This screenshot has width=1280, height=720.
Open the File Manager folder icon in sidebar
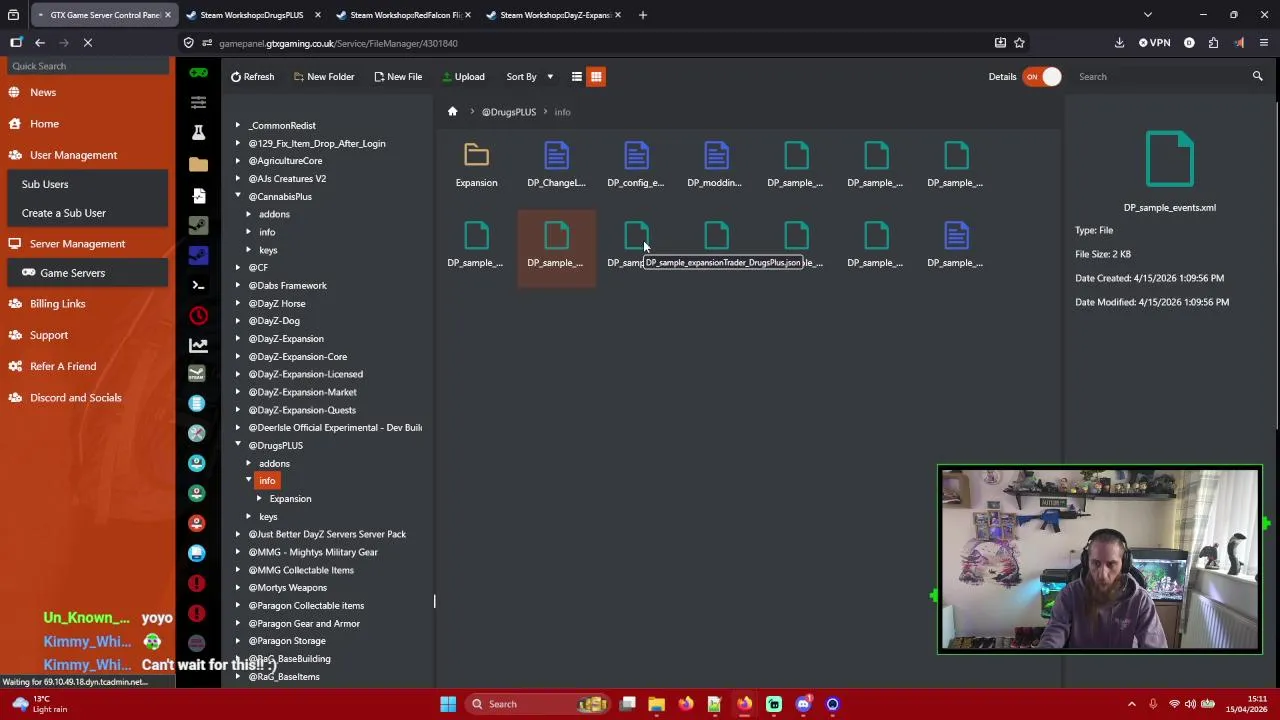[x=198, y=164]
